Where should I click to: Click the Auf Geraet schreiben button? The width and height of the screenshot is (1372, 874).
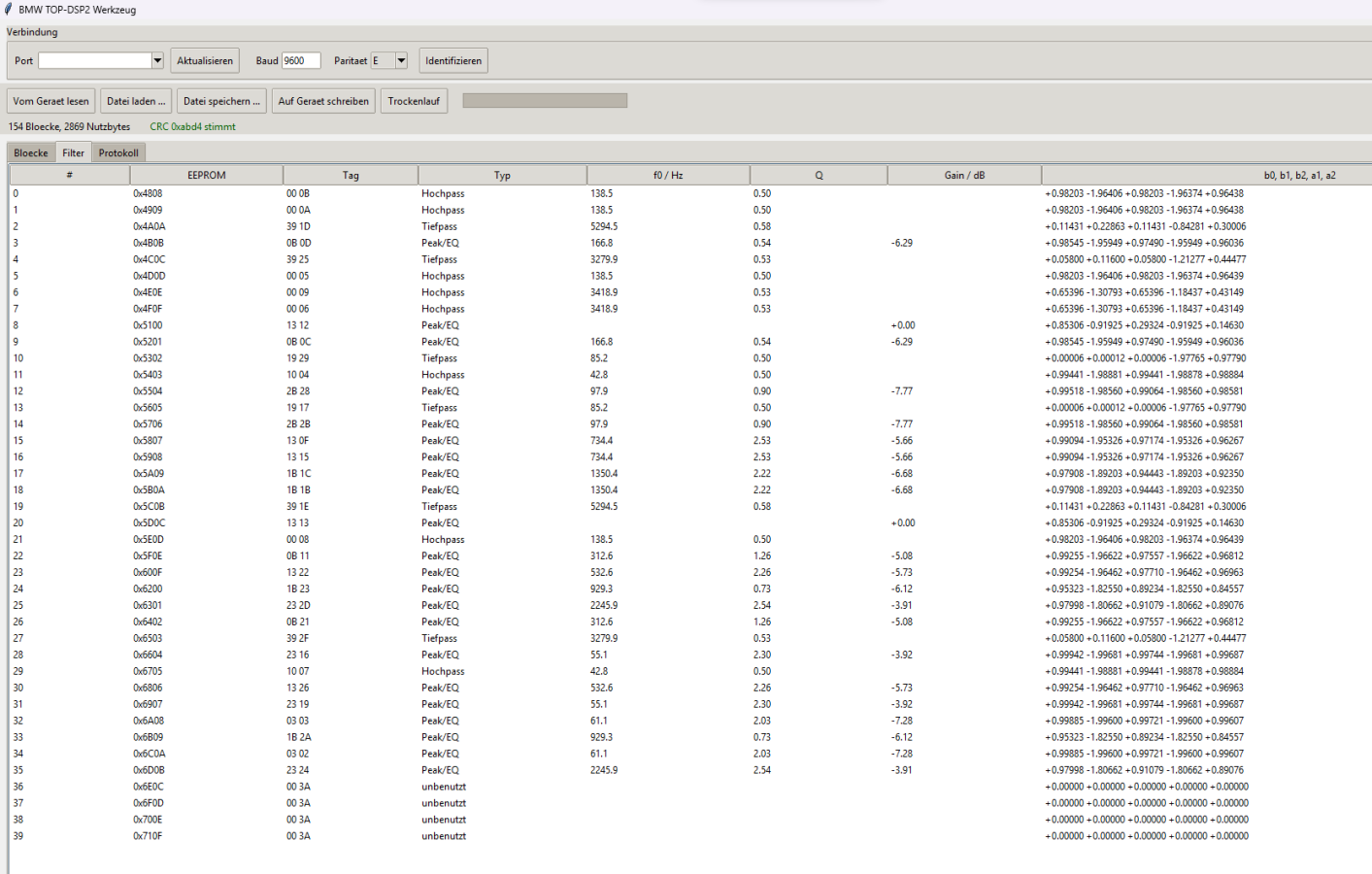[x=323, y=101]
